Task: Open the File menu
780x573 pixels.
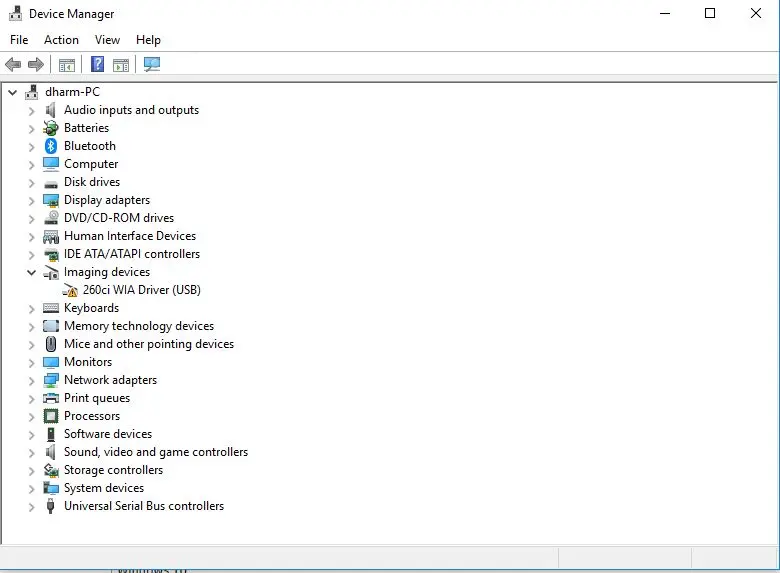Action: pyautogui.click(x=19, y=40)
